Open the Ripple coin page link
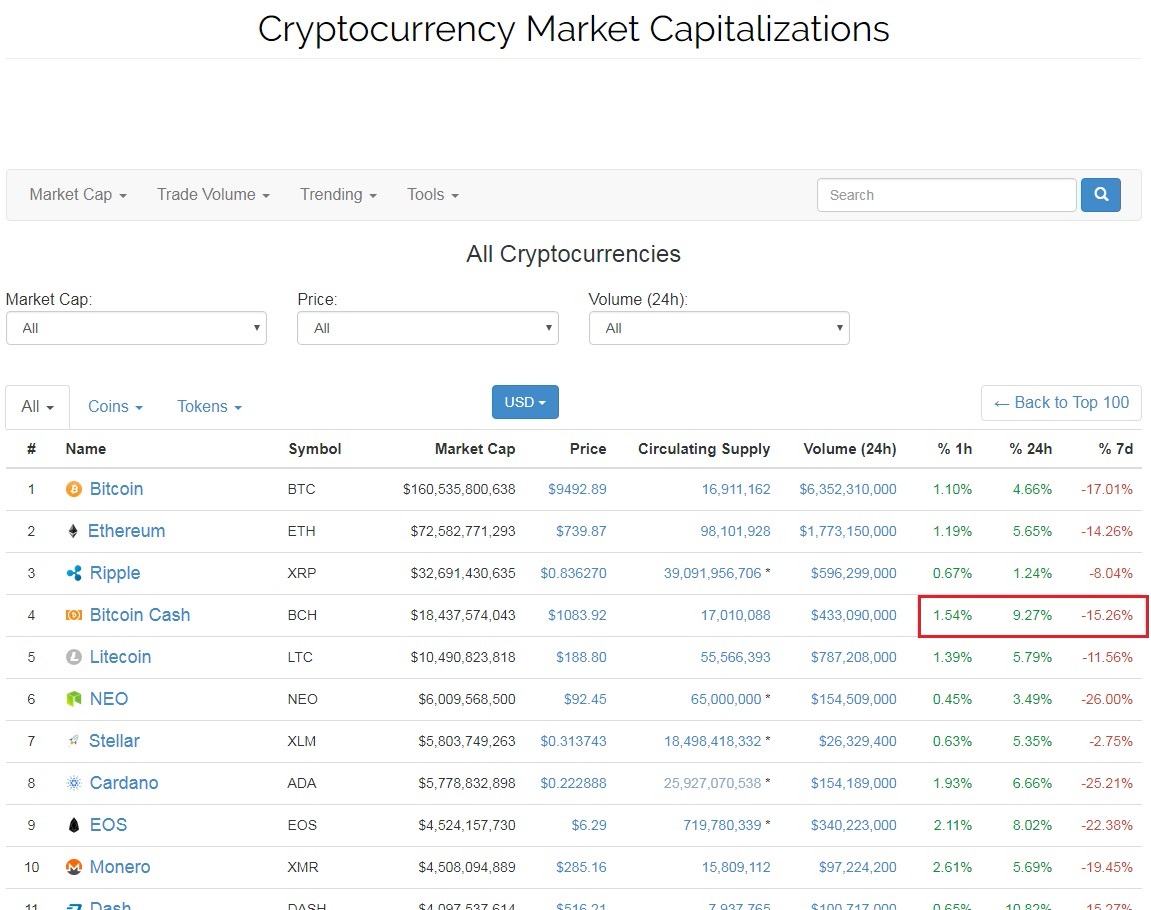Screen dimensions: 1151x910 (115, 572)
